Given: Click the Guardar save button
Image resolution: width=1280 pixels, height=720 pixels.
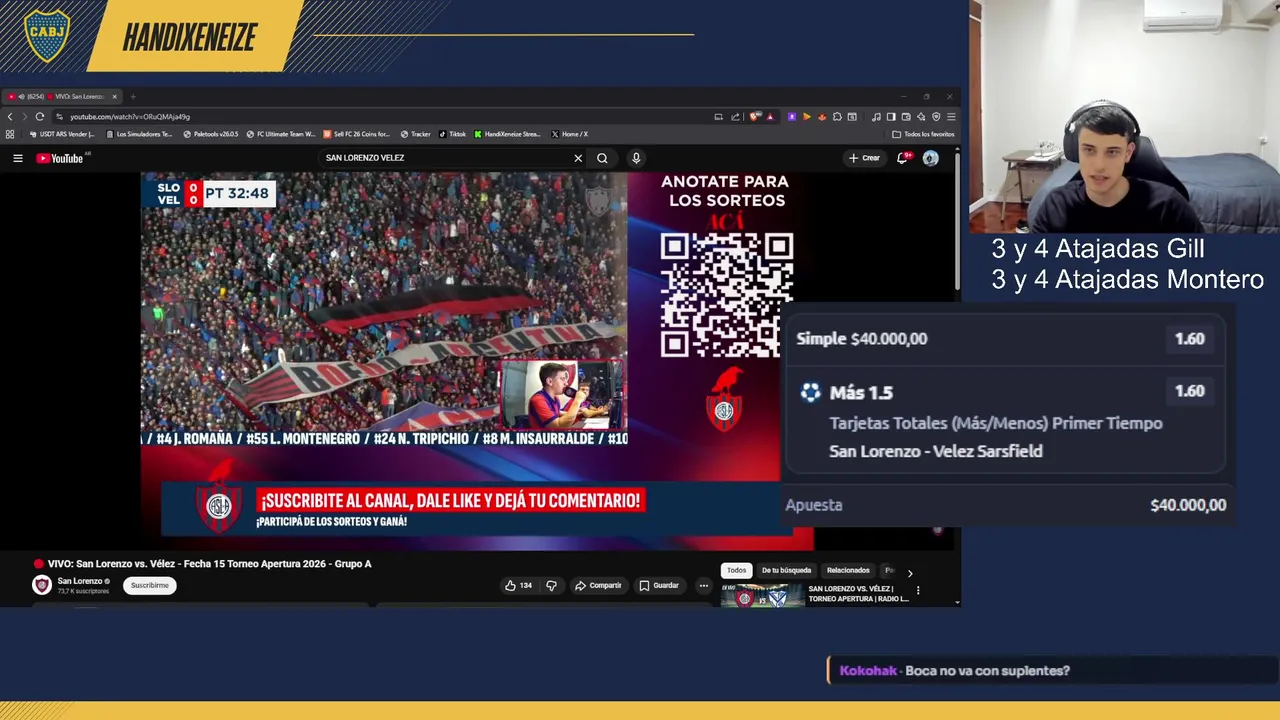Looking at the screenshot, I should point(659,586).
